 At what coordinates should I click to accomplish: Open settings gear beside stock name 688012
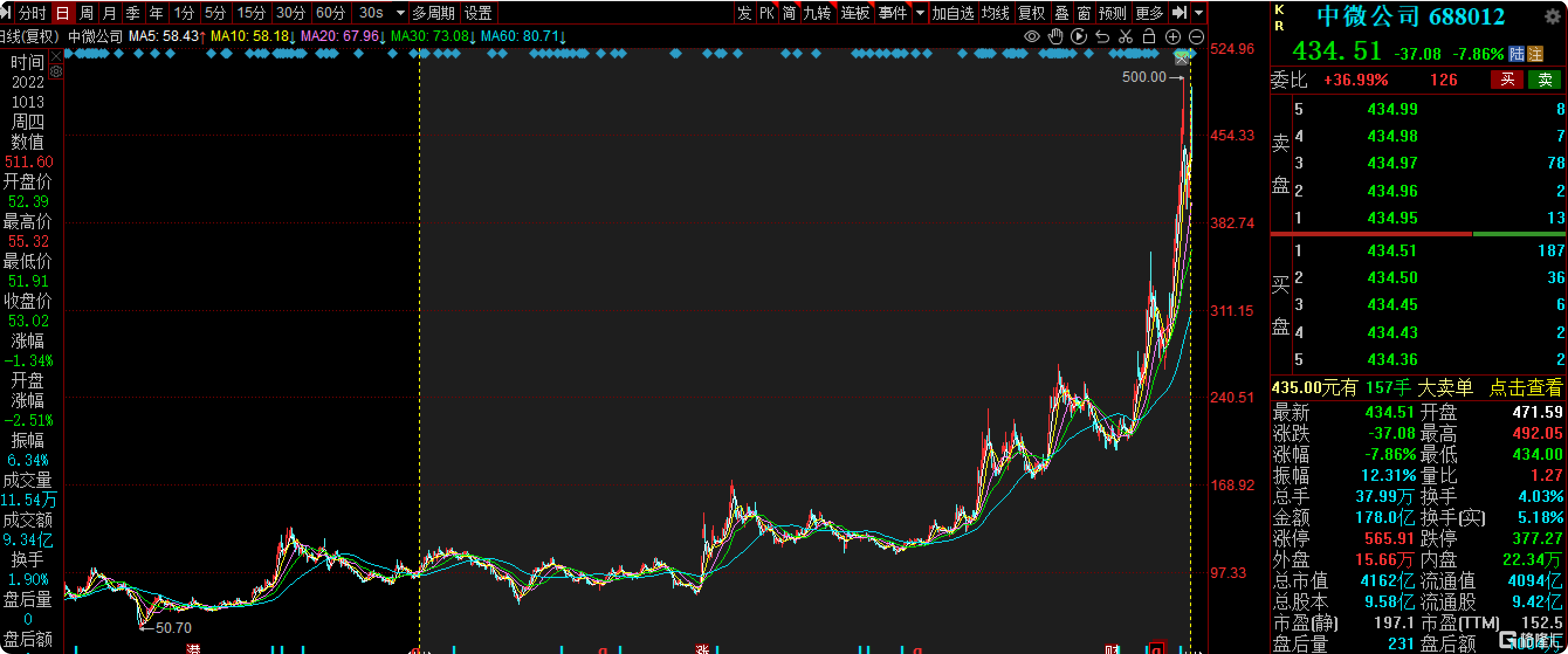point(1553,16)
